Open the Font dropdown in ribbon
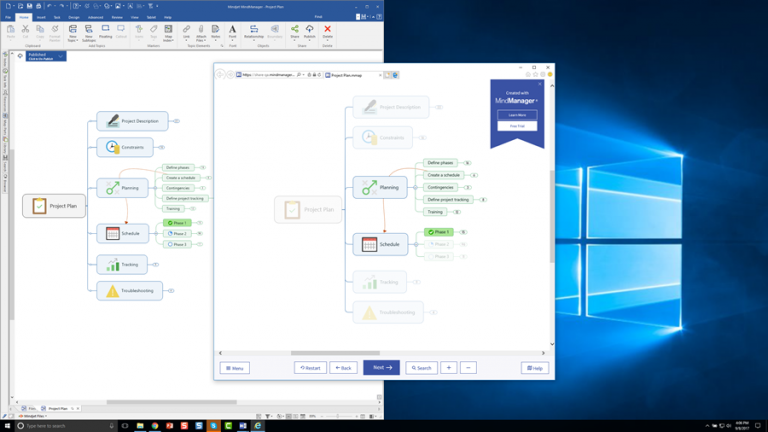Viewport: 768px width, 432px height. tap(233, 31)
